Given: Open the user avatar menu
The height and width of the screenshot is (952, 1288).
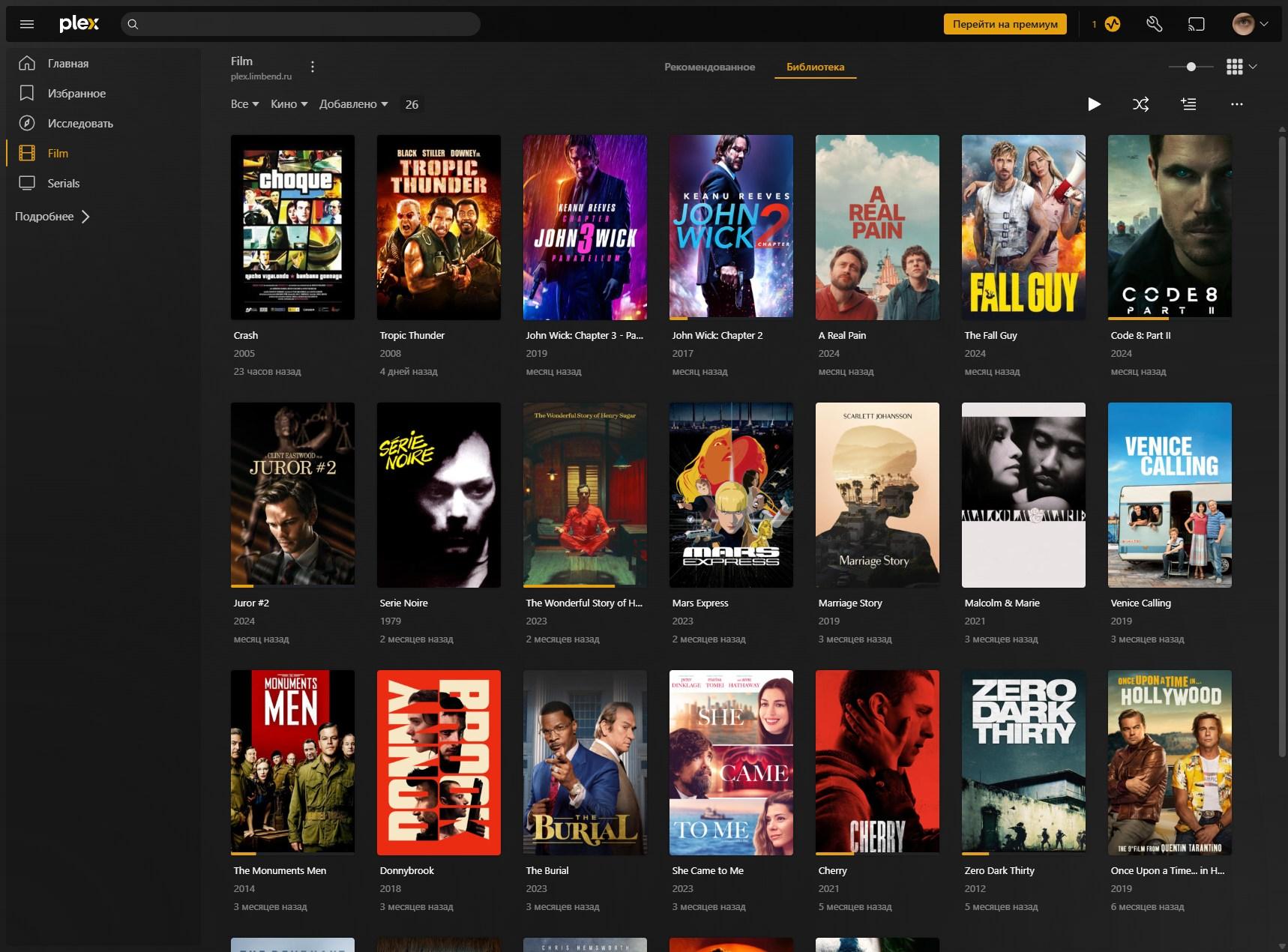Looking at the screenshot, I should tap(1251, 24).
